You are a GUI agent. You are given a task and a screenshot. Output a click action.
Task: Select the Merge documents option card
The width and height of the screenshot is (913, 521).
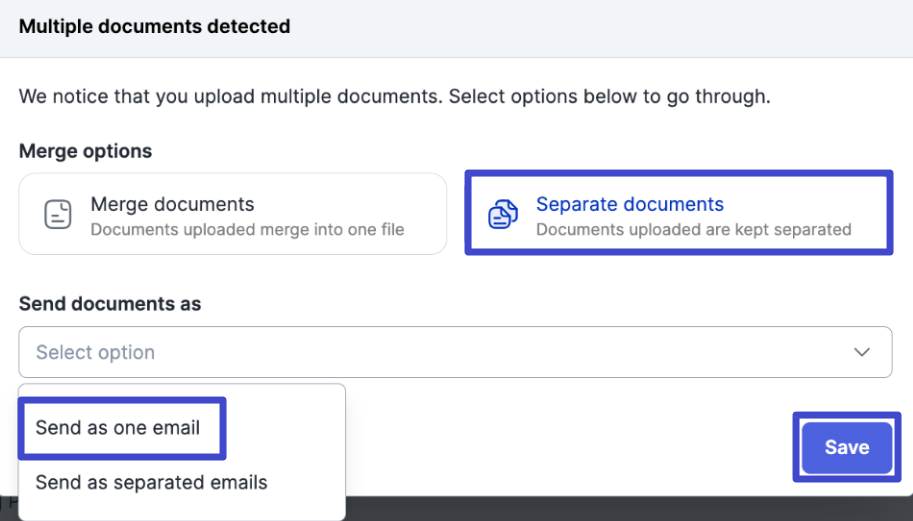[232, 214]
